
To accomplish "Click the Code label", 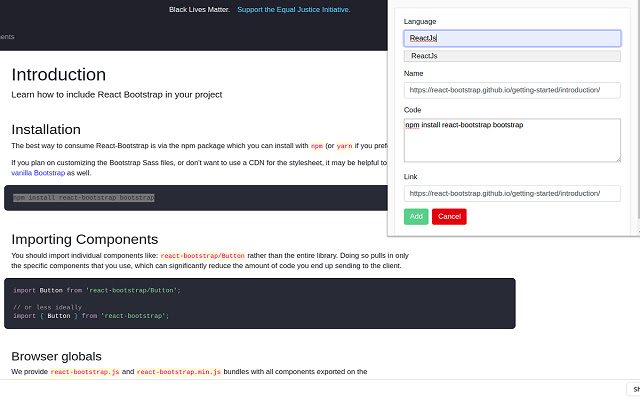I will [412, 110].
